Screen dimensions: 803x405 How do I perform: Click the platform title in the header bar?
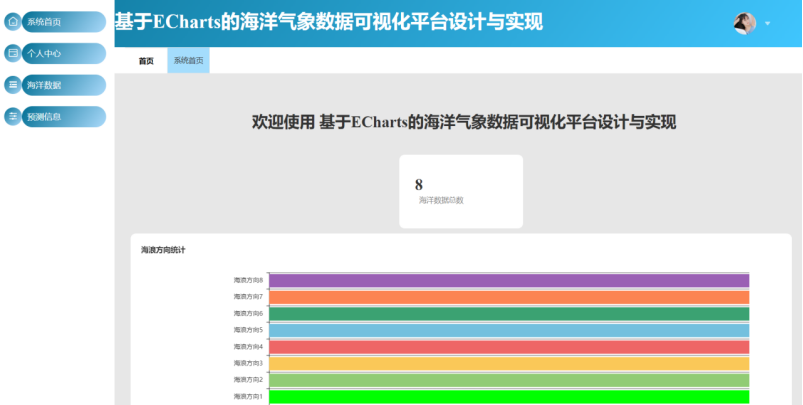pyautogui.click(x=328, y=22)
